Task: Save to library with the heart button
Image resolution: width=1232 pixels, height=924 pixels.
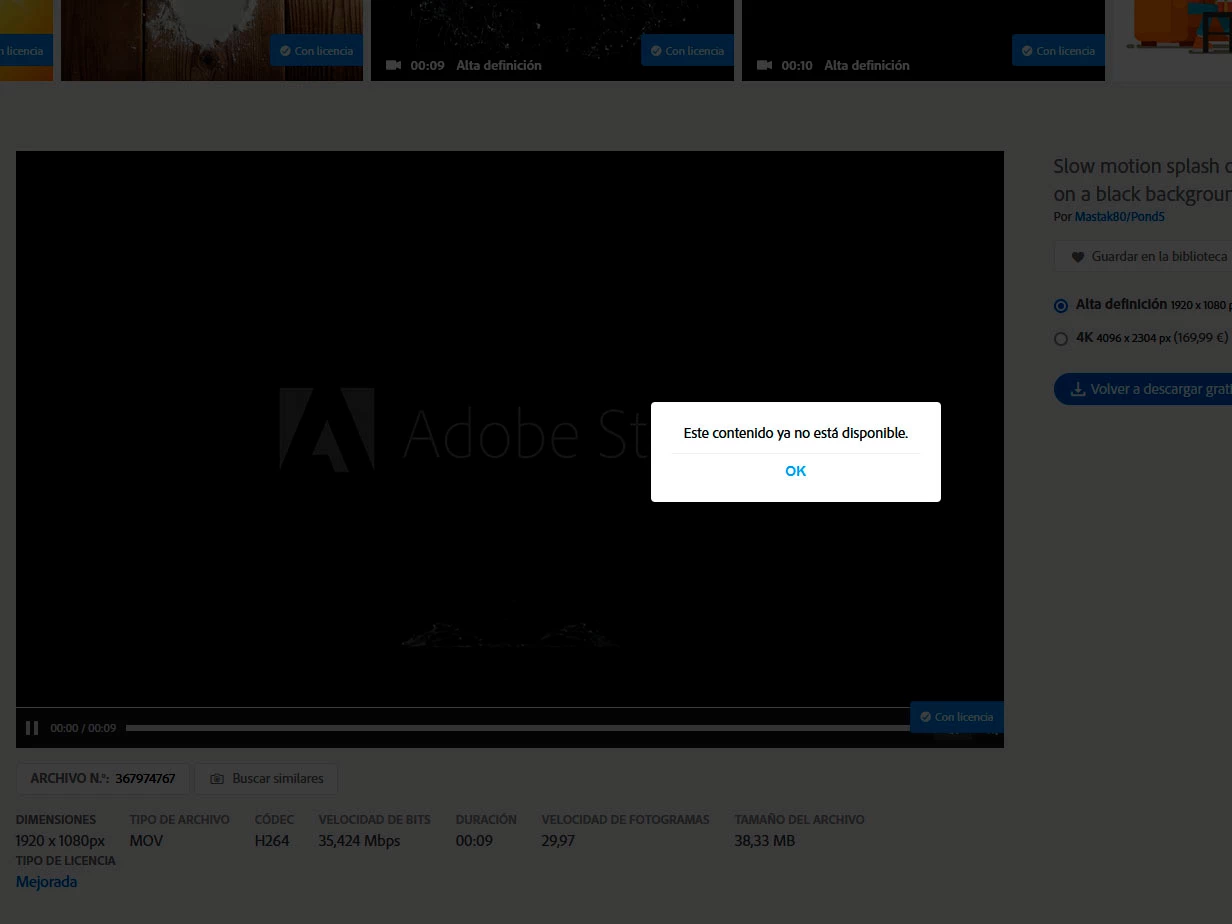Action: coord(1144,256)
